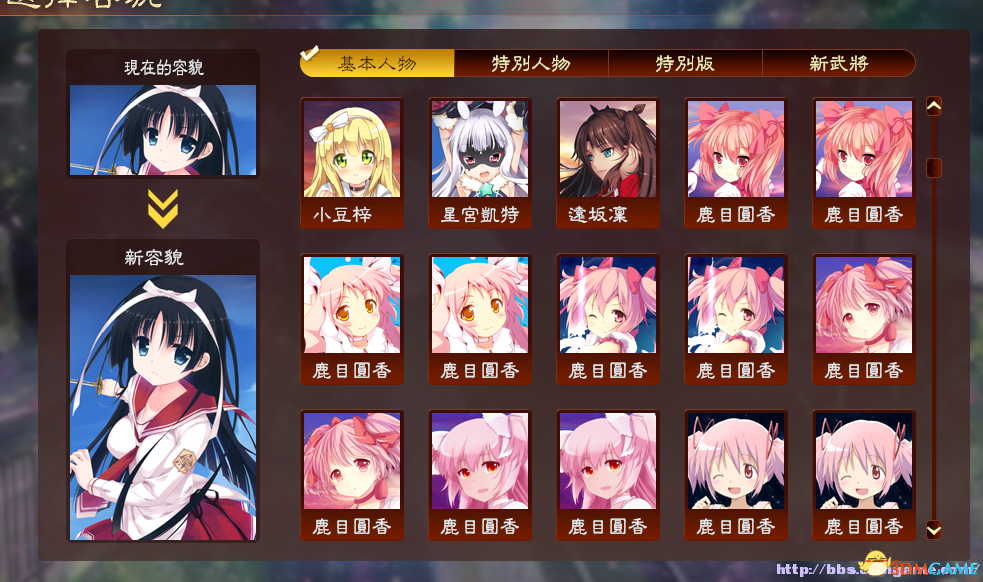Viewport: 983px width, 582px height.
Task: Switch to the 特別人物 tab
Action: pyautogui.click(x=531, y=63)
